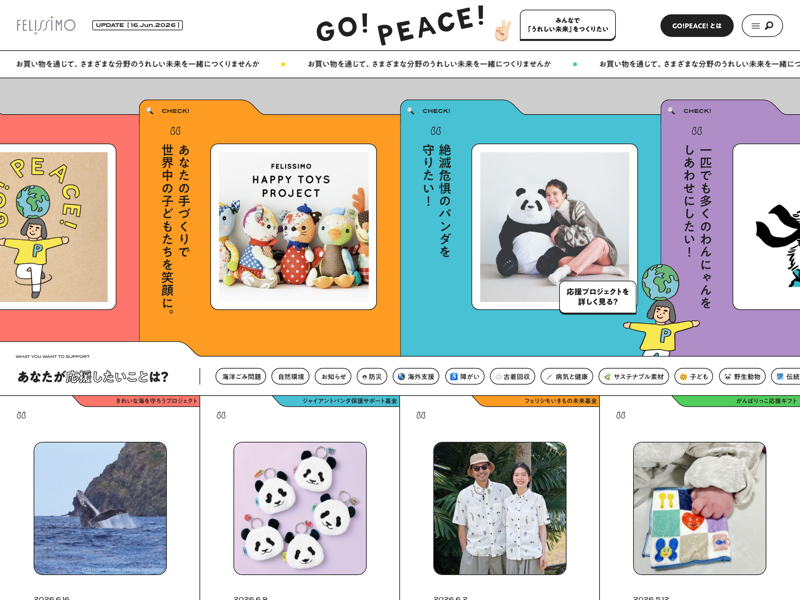This screenshot has width=800, height=600.
Task: Select the お知らせ tag
Action: coord(333,377)
